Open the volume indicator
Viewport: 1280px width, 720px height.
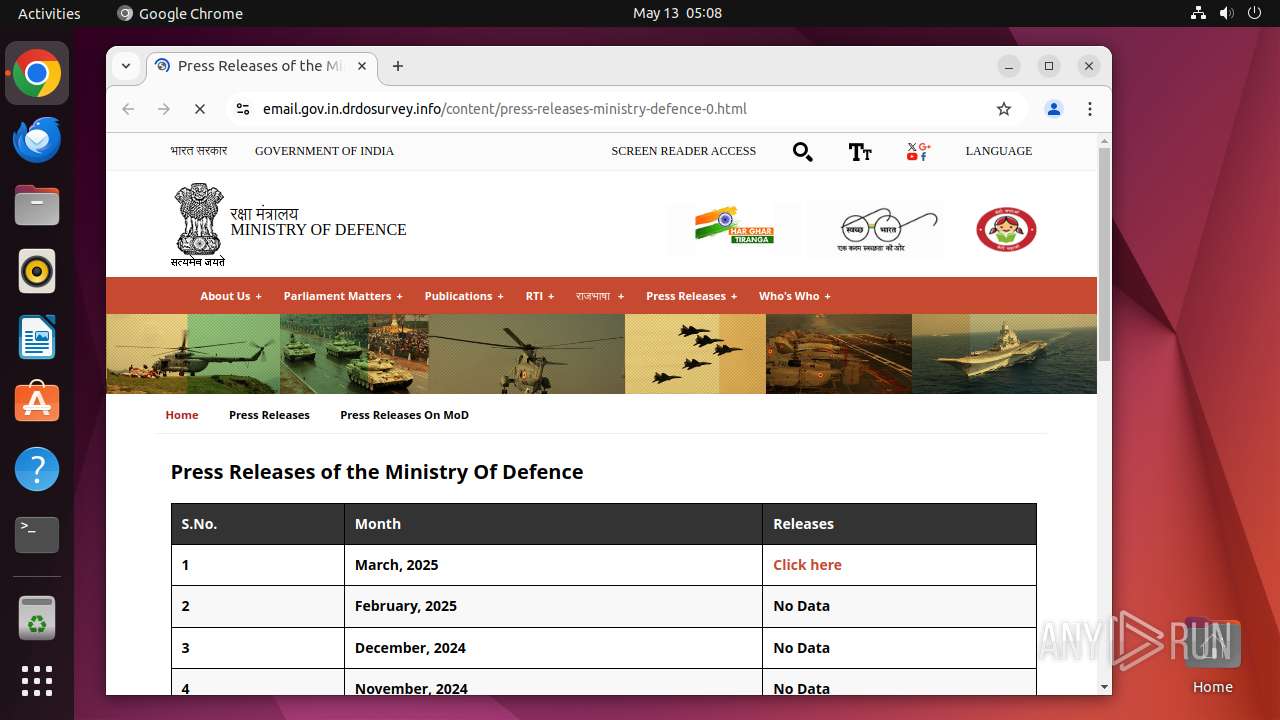(1227, 13)
